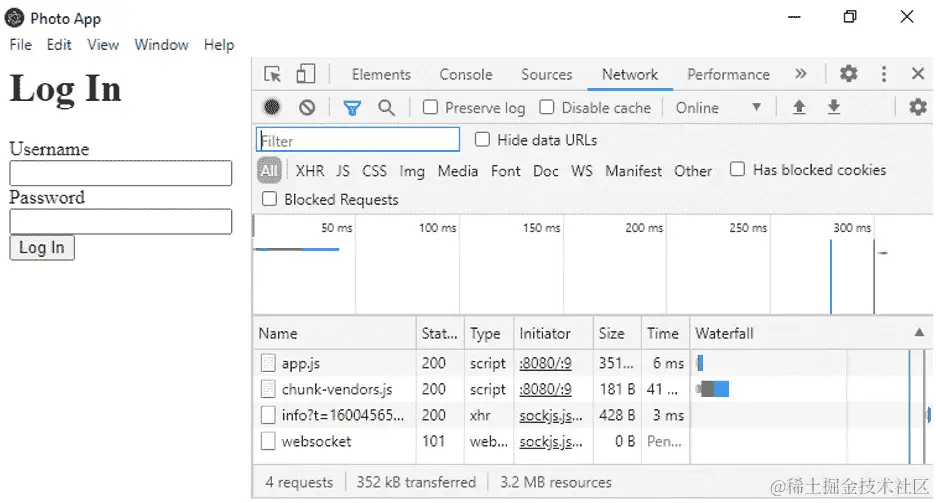Export HAR file with download arrow

click(834, 107)
